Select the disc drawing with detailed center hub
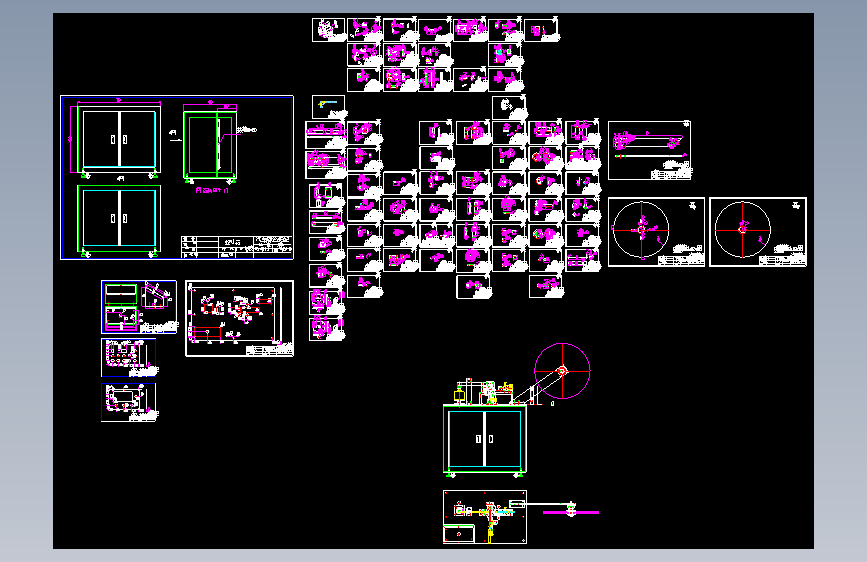The height and width of the screenshot is (562, 867). click(x=656, y=232)
